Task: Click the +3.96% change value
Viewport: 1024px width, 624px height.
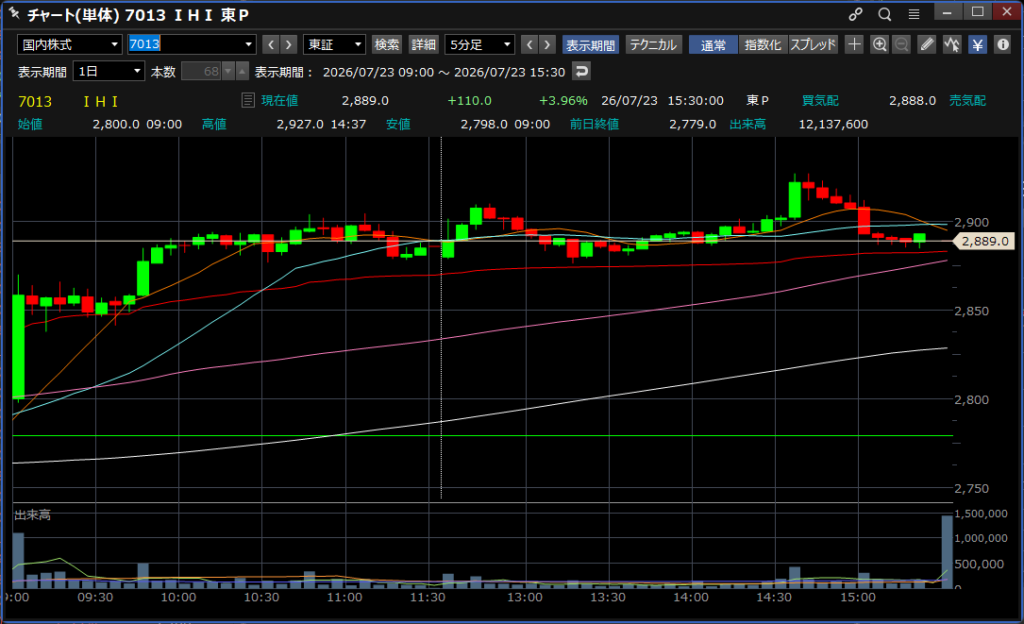Action: point(563,101)
